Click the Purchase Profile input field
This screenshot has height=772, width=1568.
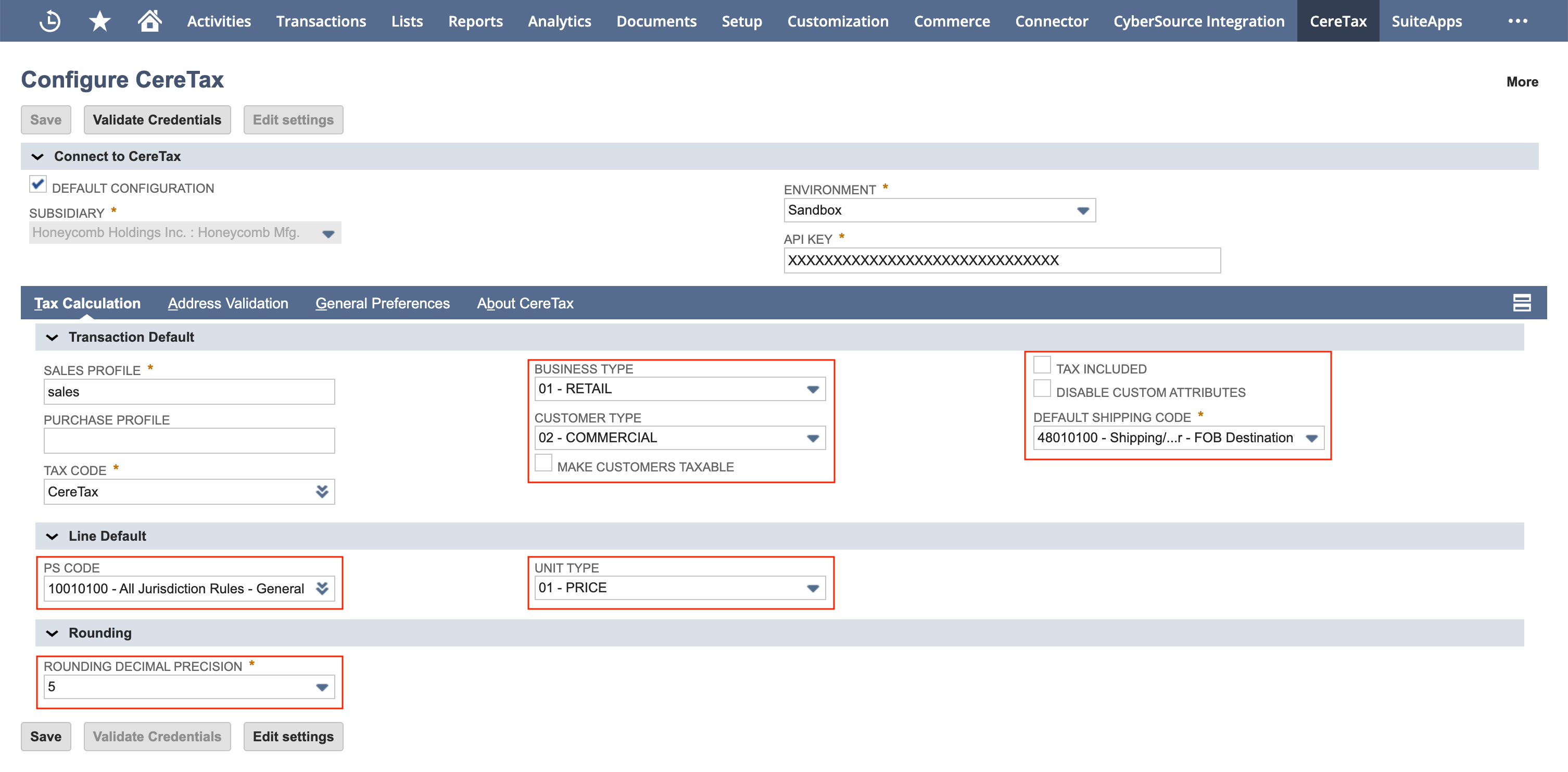(x=188, y=441)
